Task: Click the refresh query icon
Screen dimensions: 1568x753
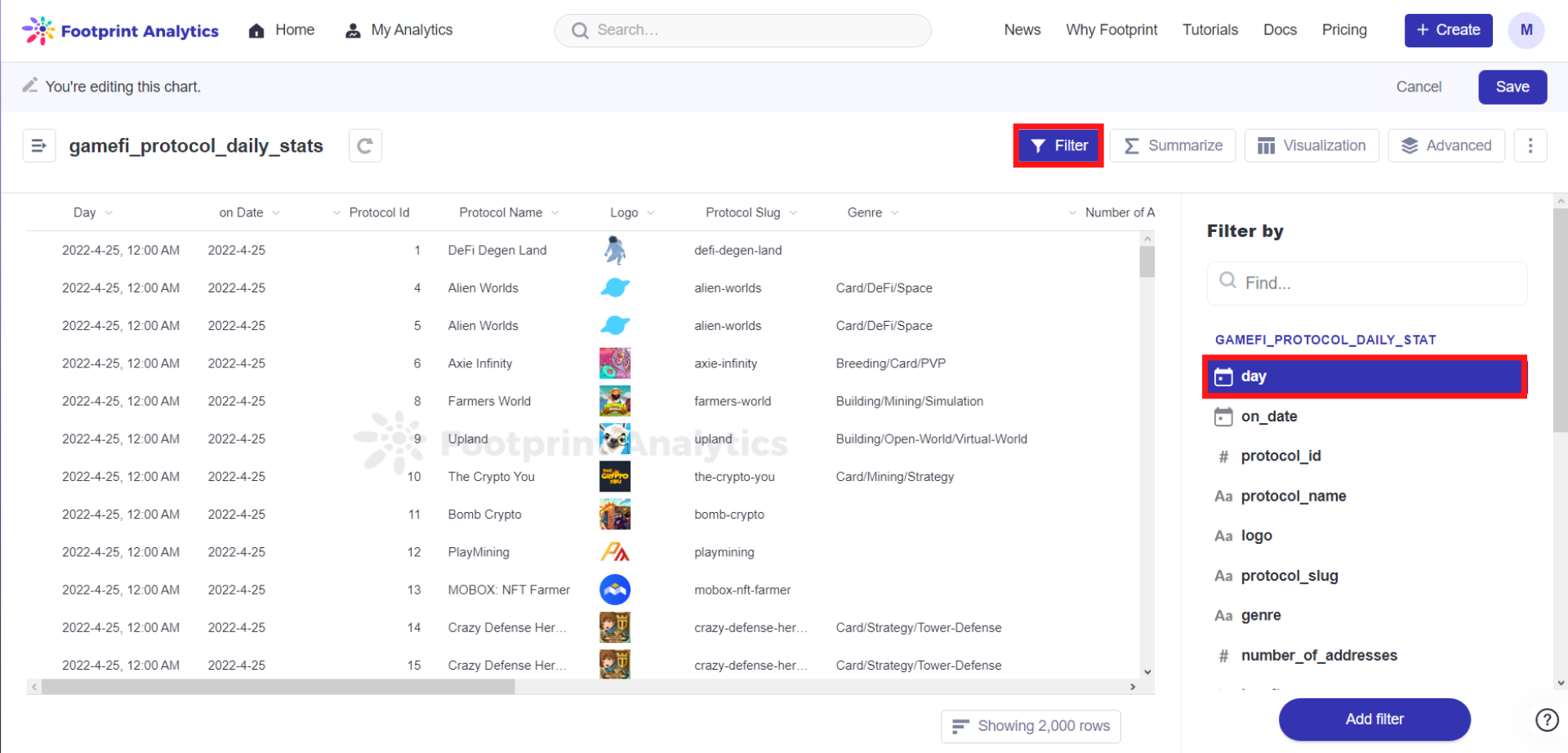Action: click(365, 145)
